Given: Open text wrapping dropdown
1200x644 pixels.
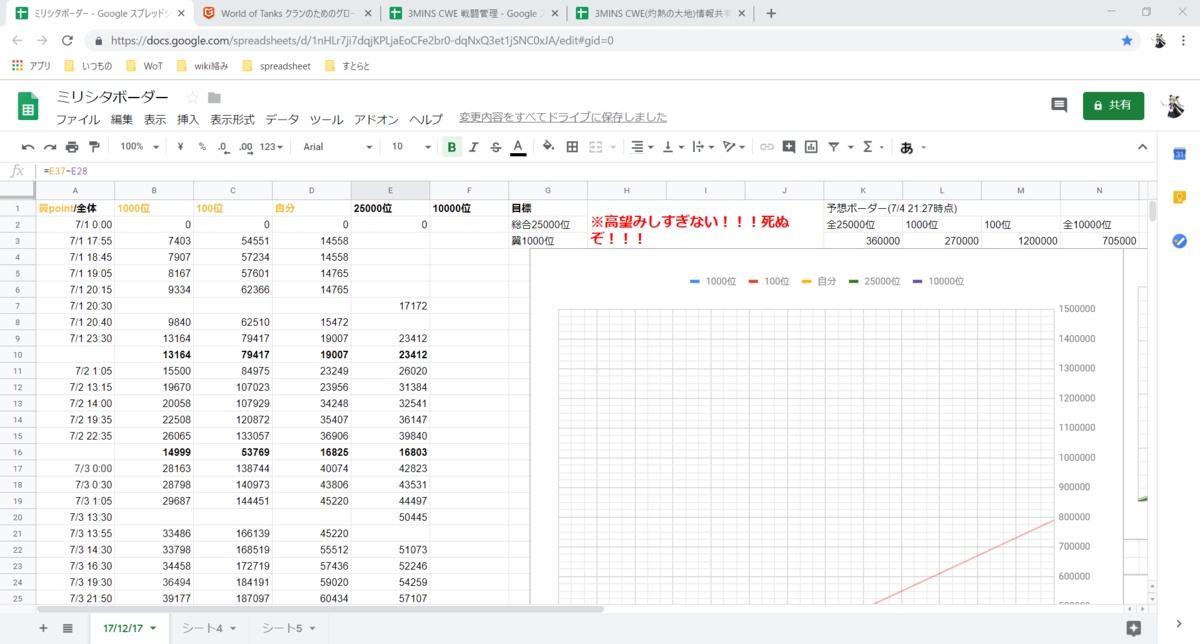Looking at the screenshot, I should coord(701,147).
